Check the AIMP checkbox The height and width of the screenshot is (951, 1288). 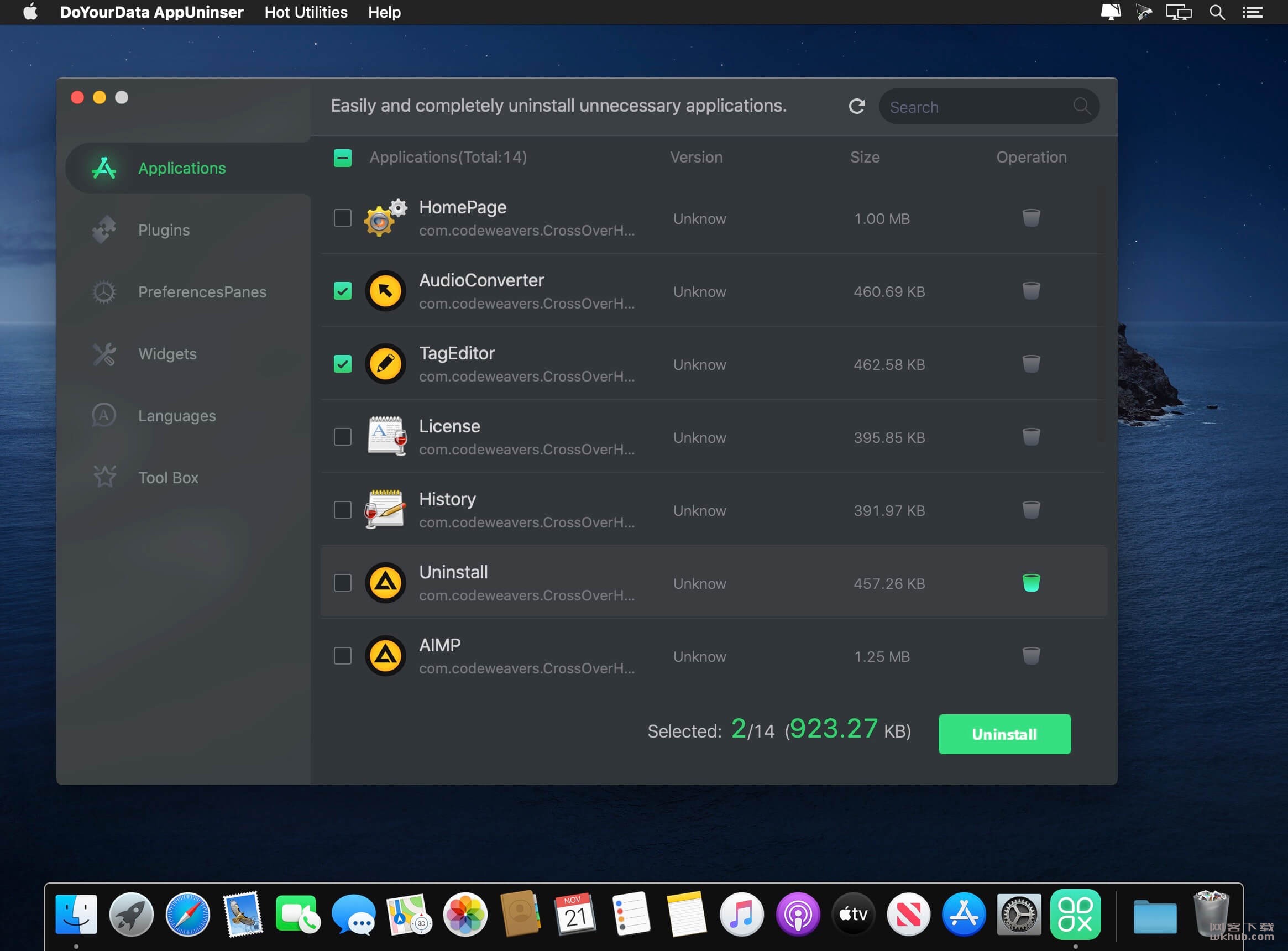click(342, 656)
